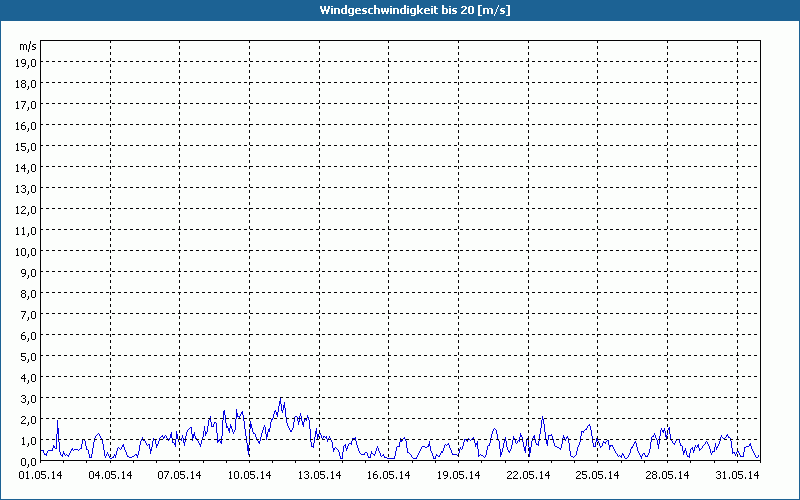Click the 15,0 axis value

tap(26, 147)
